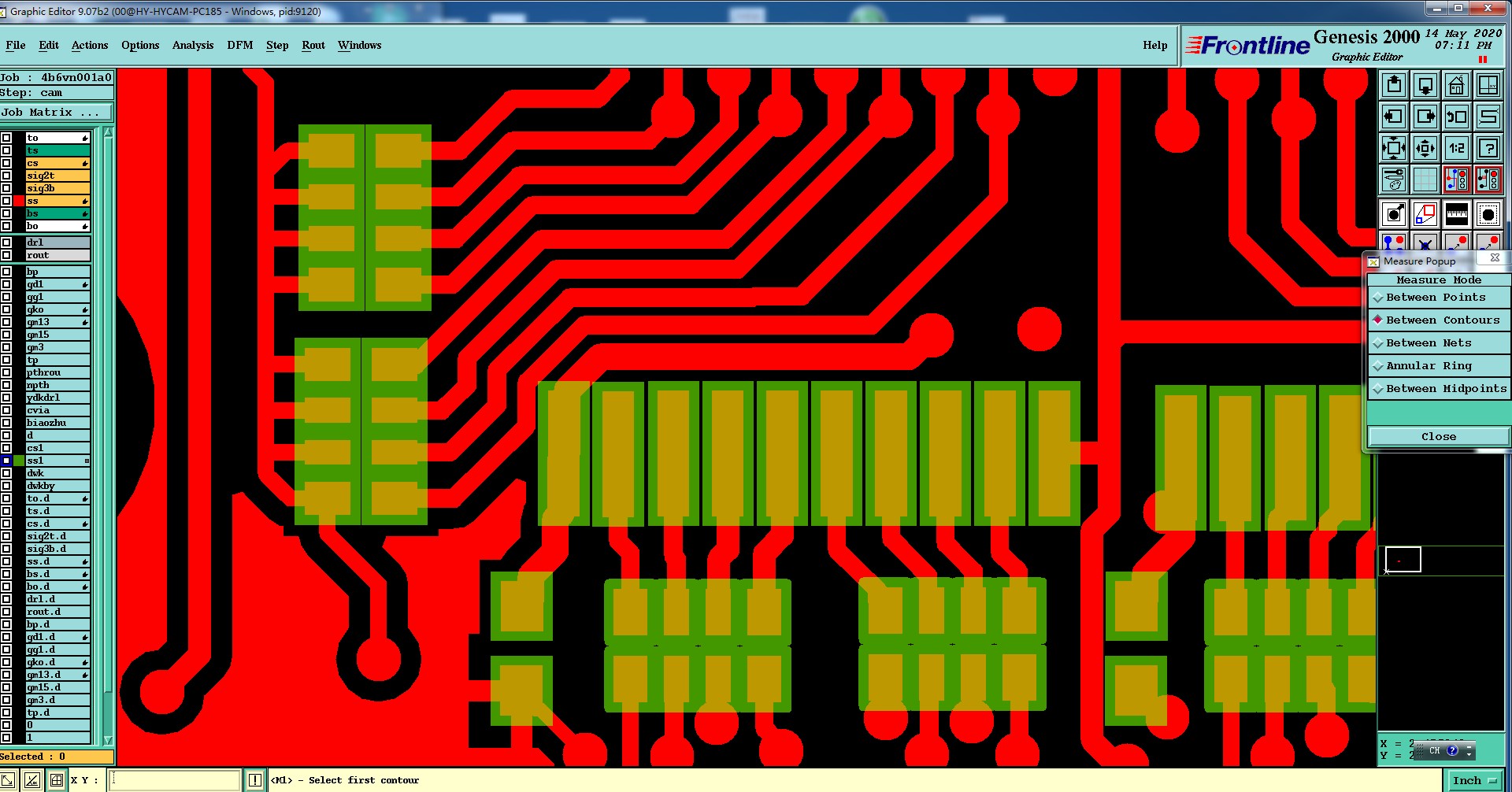The image size is (1512, 792).
Task: Click the red color swatch of layer ss
Action: (x=19, y=201)
